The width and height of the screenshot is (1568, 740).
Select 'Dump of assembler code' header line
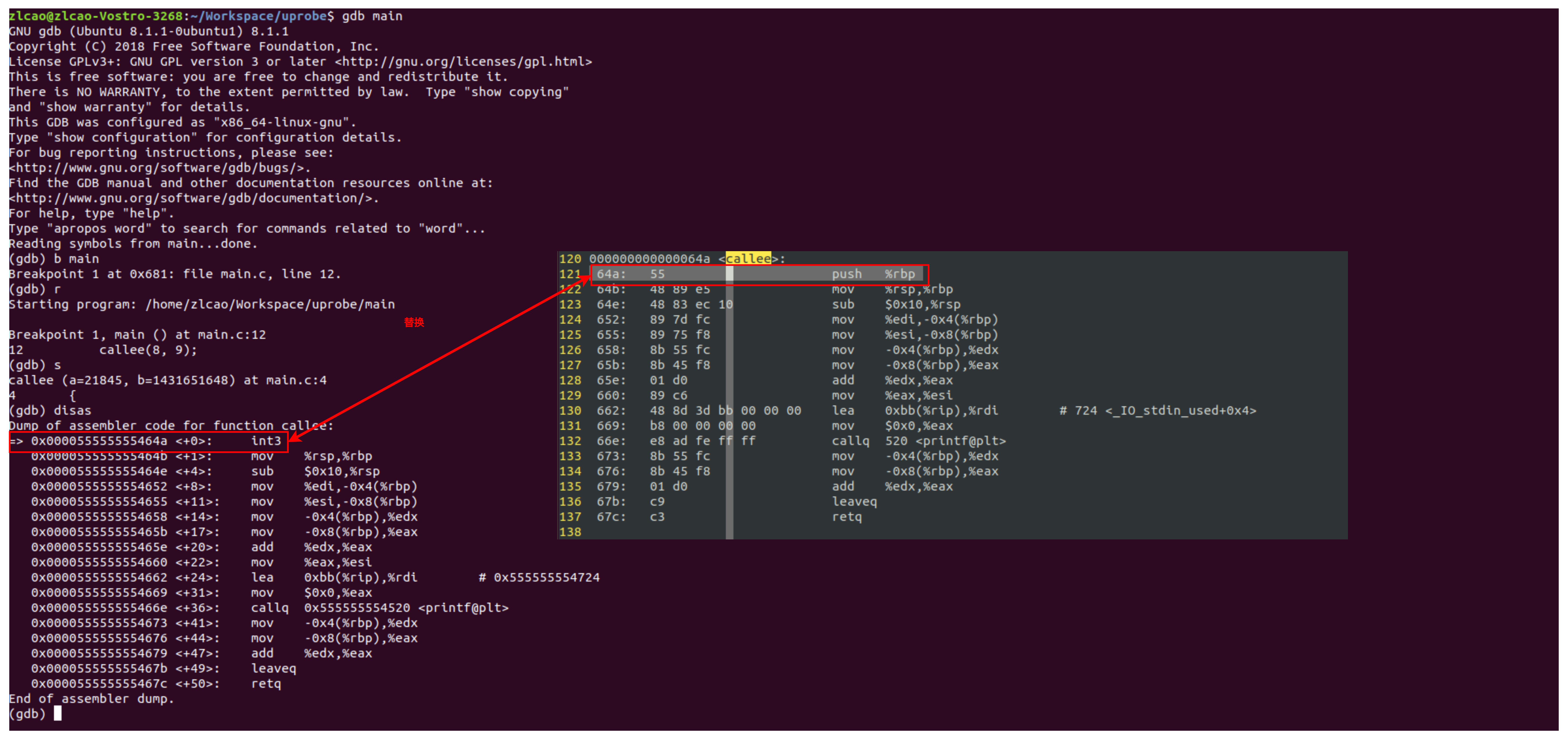point(172,426)
